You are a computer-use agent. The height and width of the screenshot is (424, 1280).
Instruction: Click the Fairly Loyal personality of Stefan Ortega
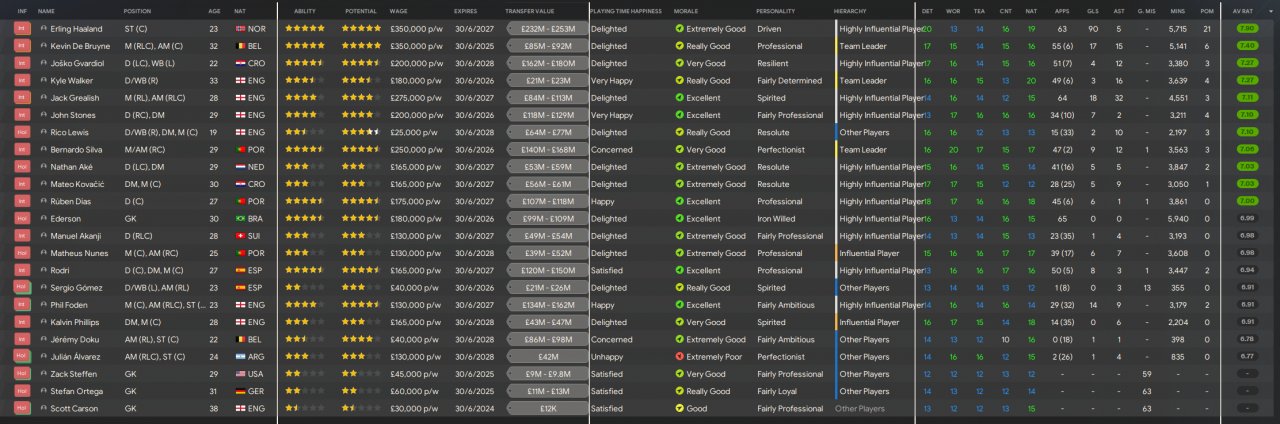[777, 391]
